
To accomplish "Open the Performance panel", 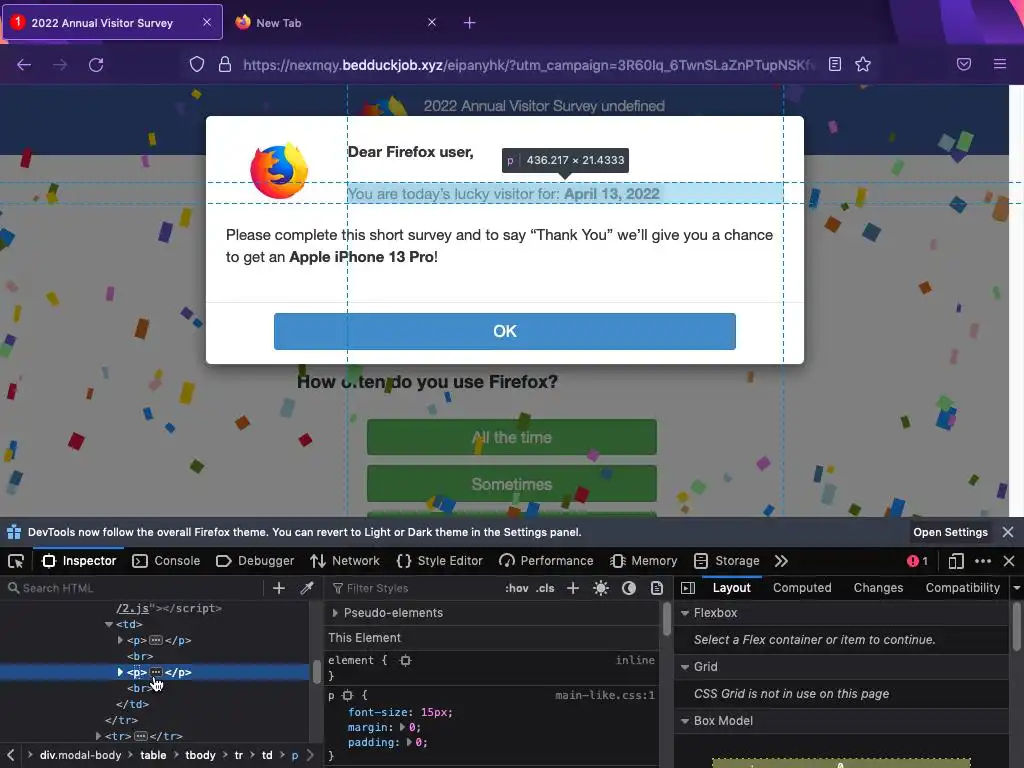I will pos(546,561).
